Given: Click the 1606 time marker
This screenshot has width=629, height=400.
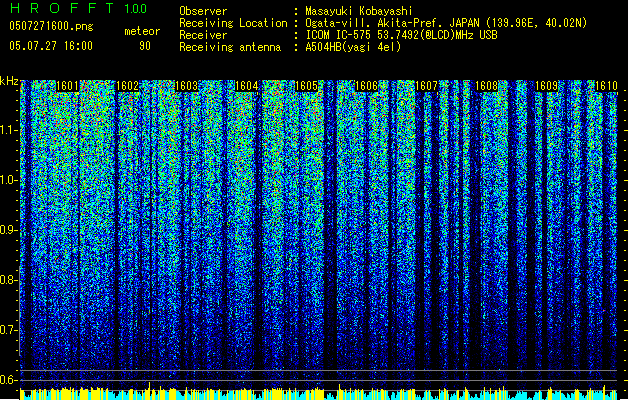Looking at the screenshot, I should click(x=367, y=86).
